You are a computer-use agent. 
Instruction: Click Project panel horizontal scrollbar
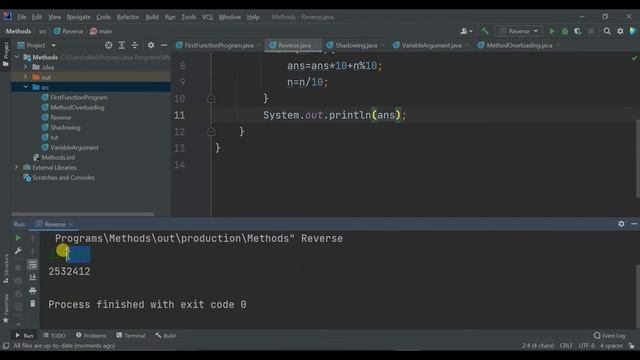click(83, 214)
